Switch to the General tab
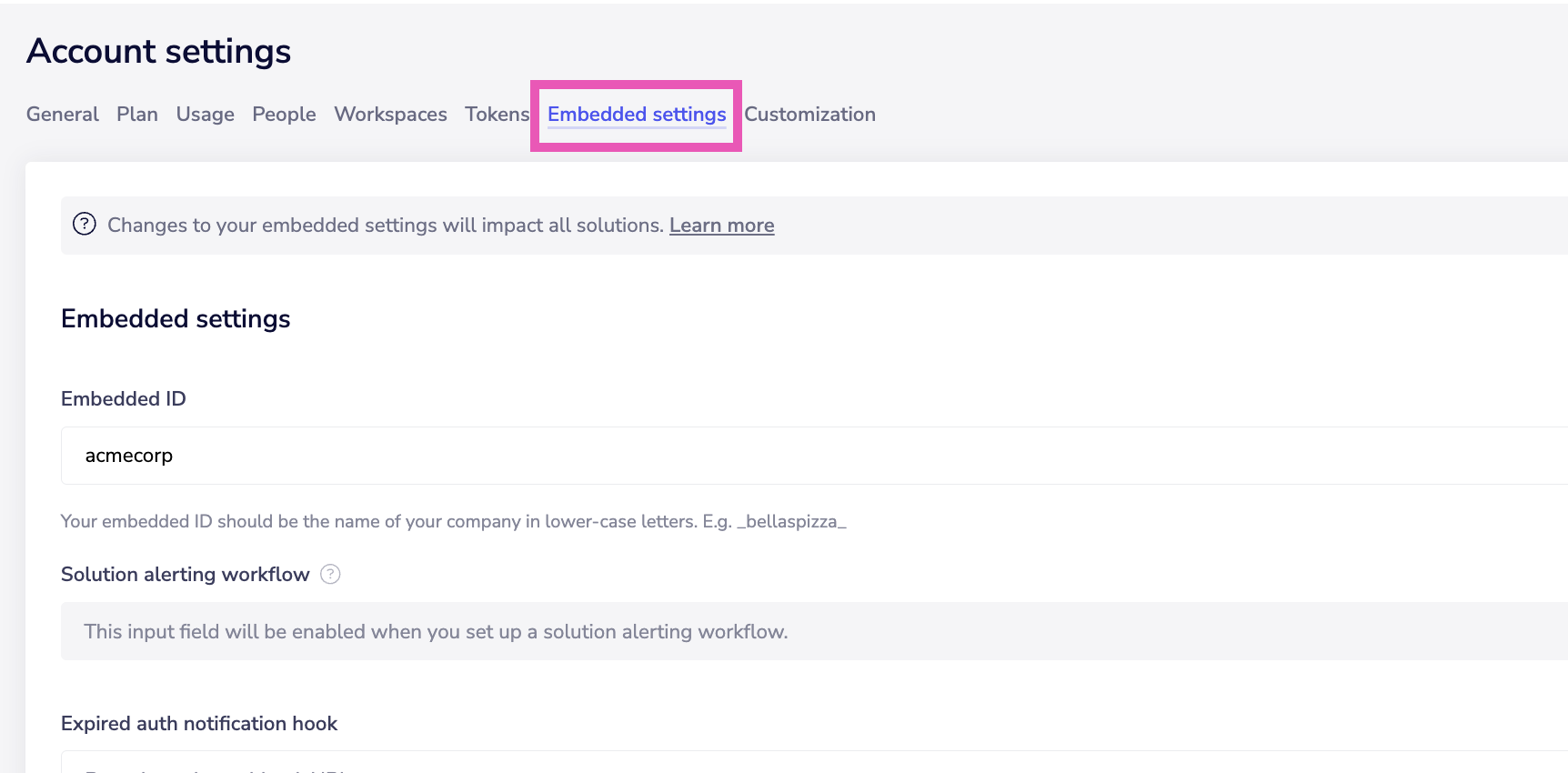Image resolution: width=1568 pixels, height=773 pixels. click(x=62, y=115)
